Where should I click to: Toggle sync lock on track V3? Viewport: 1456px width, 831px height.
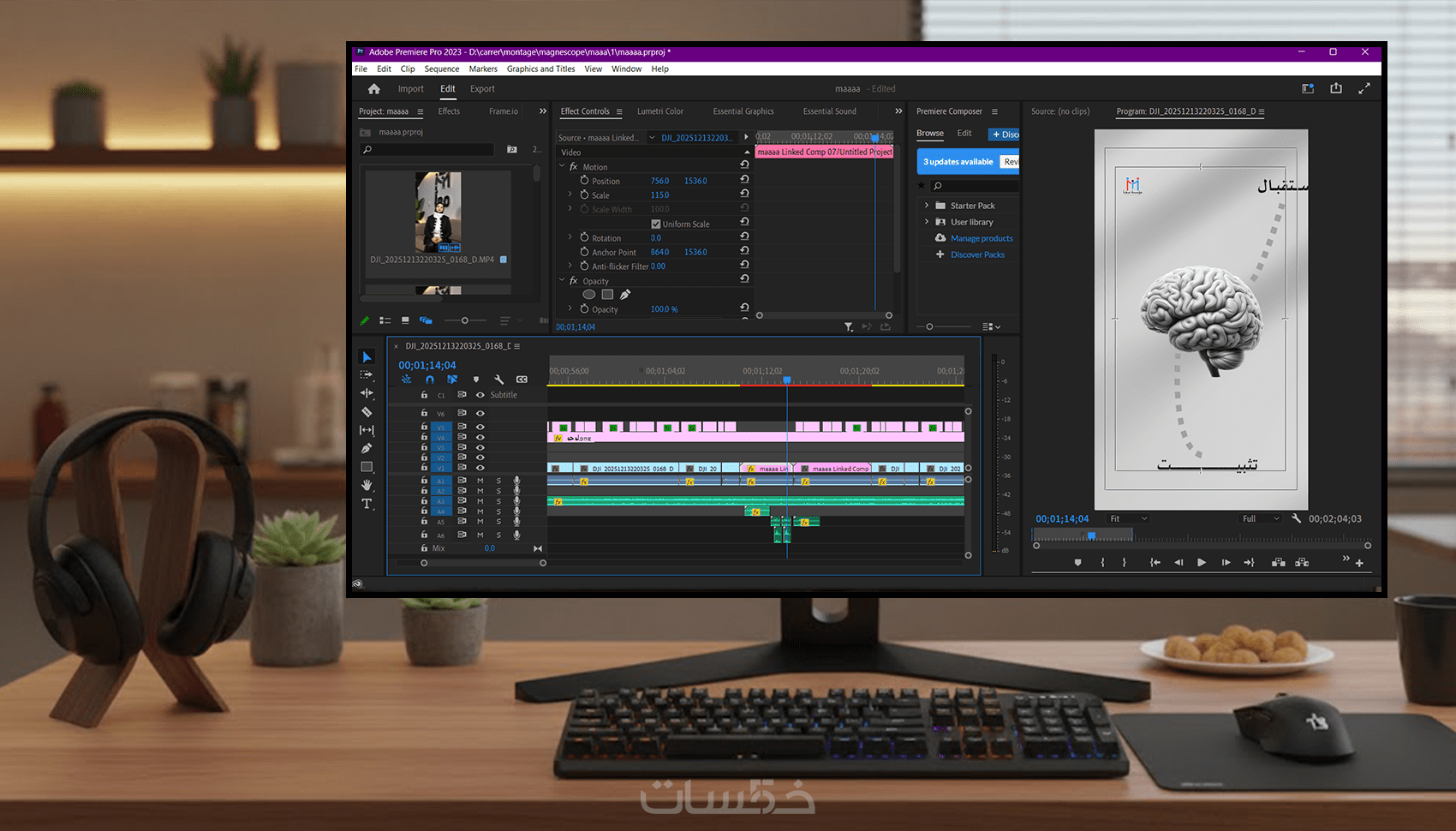[462, 447]
